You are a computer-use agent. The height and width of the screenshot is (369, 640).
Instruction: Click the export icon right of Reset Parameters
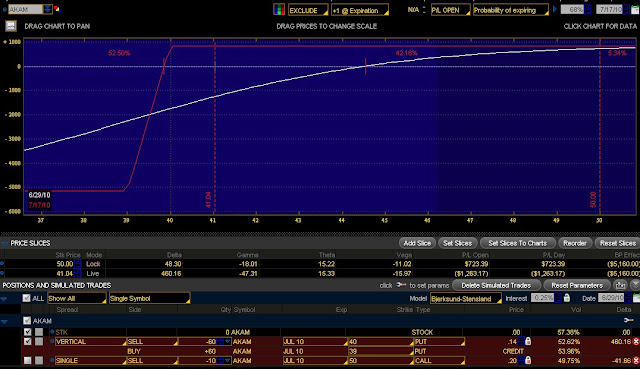click(x=620, y=285)
